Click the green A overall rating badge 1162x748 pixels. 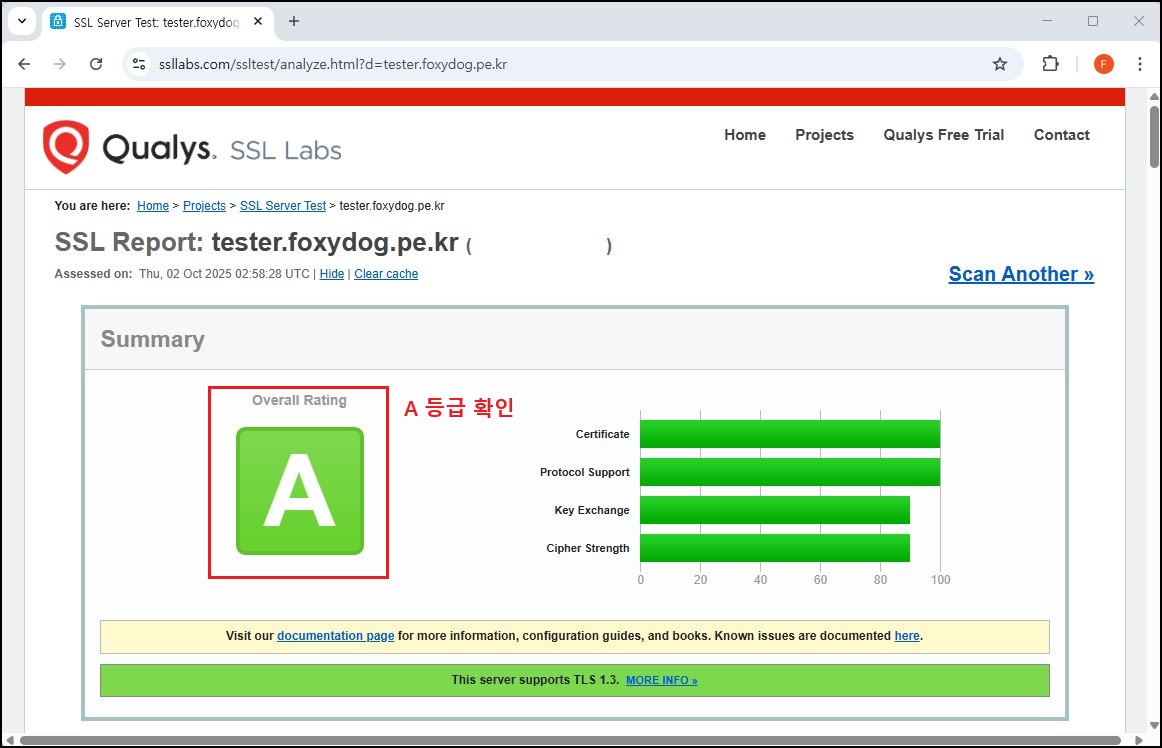tap(299, 491)
